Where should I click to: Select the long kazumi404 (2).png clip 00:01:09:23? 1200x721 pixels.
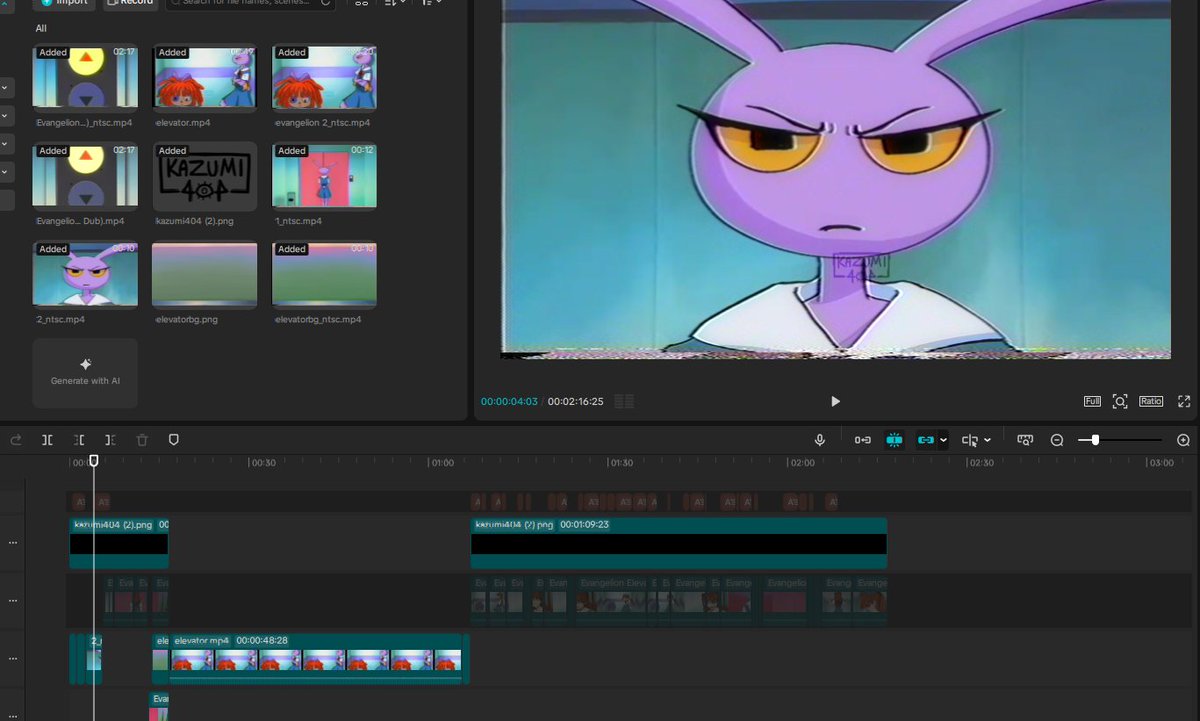point(679,543)
